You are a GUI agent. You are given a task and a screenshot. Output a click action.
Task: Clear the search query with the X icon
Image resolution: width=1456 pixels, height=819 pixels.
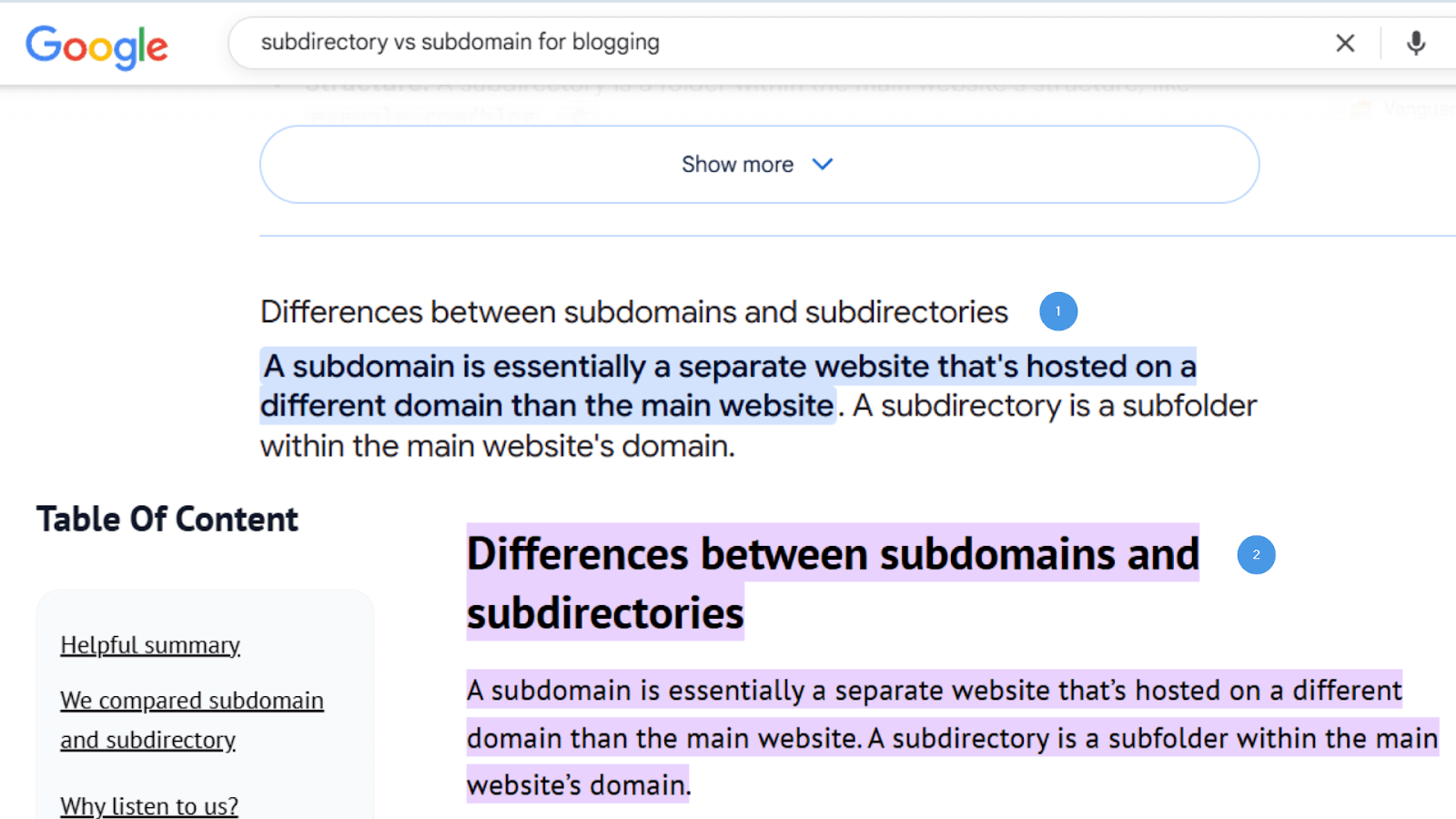pos(1345,43)
